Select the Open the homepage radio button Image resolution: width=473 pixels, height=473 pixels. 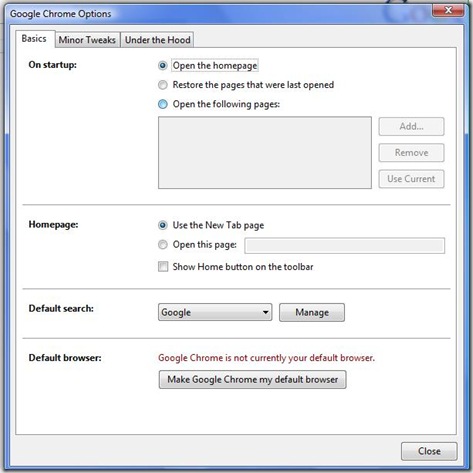click(163, 66)
